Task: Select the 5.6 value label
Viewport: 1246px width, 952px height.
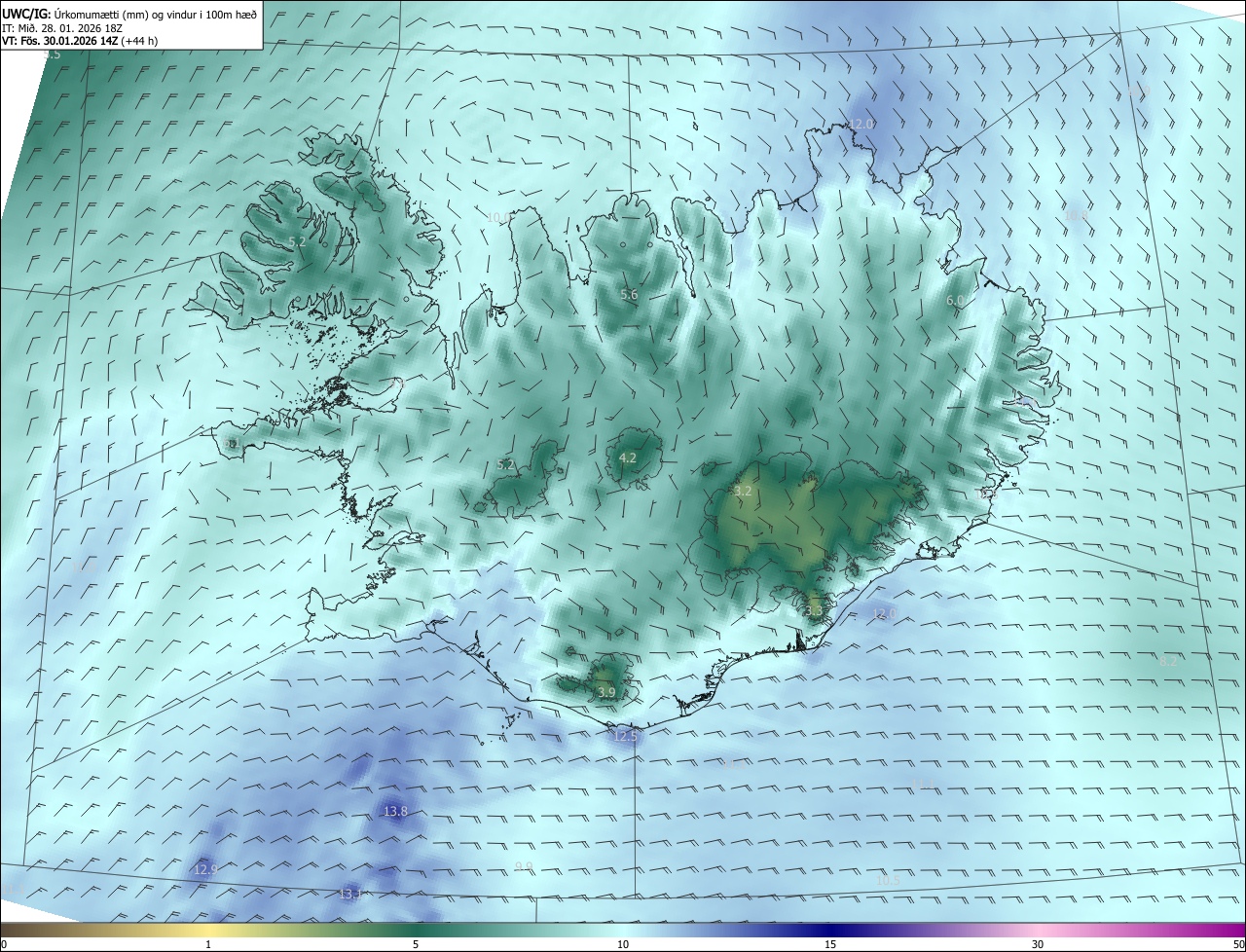Action: click(x=629, y=294)
